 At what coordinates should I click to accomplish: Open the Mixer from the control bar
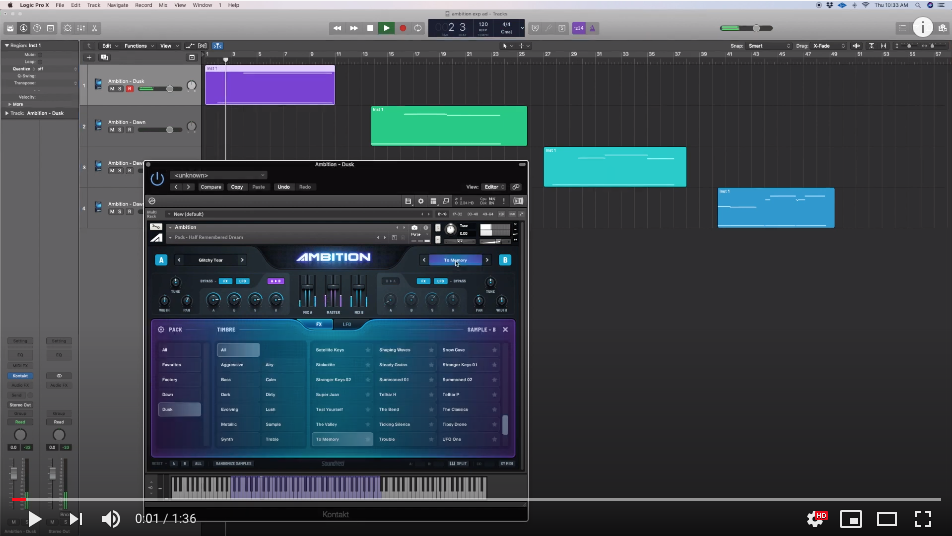81,28
